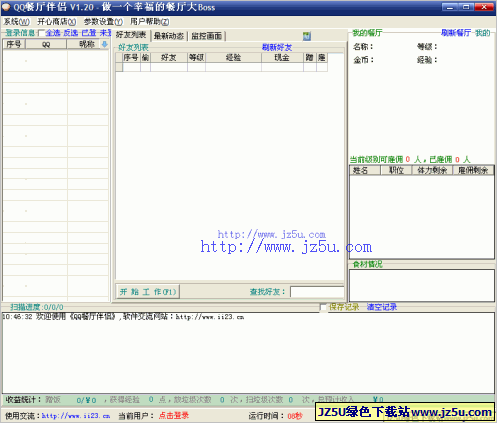Click the 已登 link

[x=89, y=33]
